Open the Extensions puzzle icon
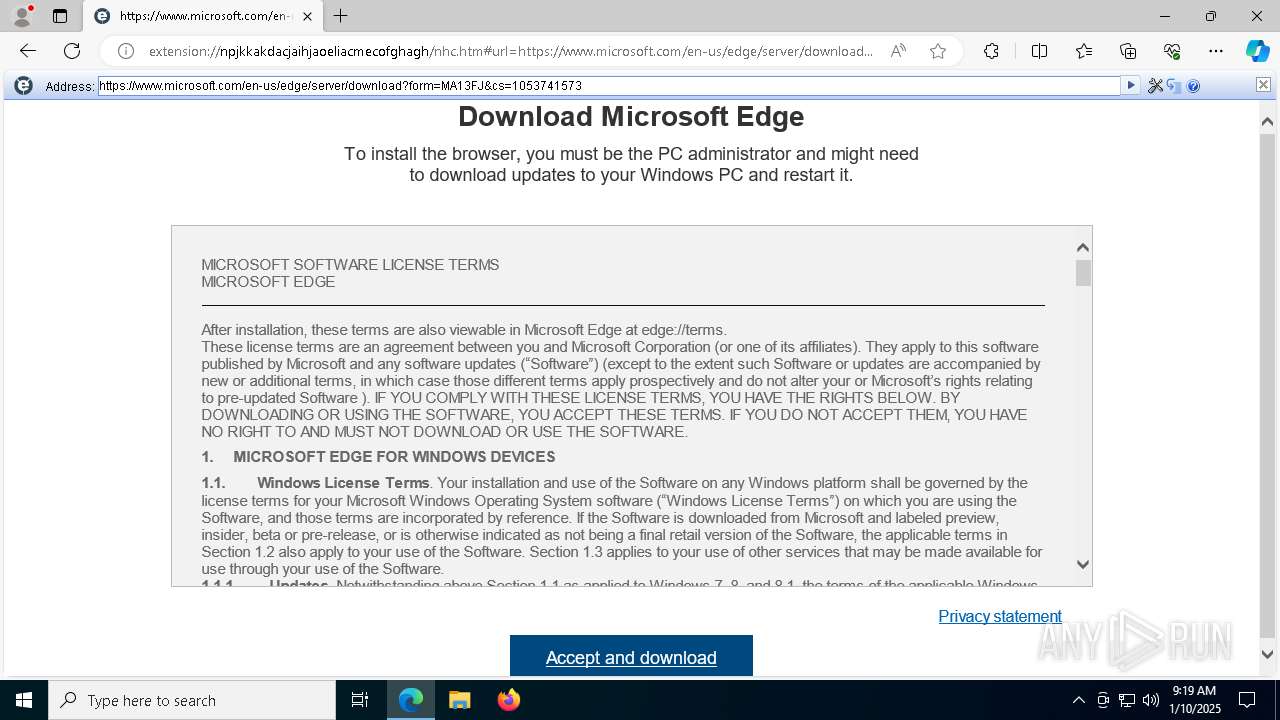The width and height of the screenshot is (1280, 720). [x=991, y=51]
